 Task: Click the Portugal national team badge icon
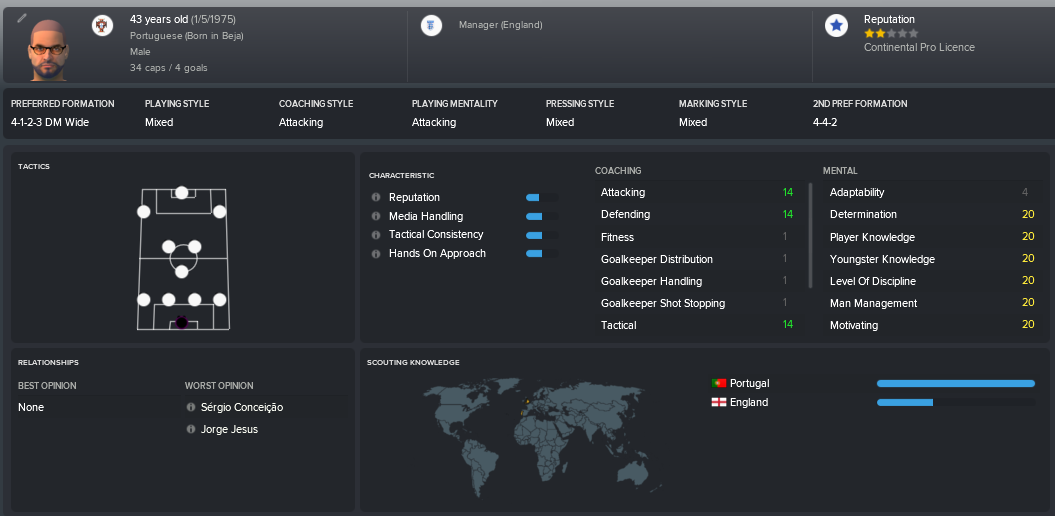point(102,26)
